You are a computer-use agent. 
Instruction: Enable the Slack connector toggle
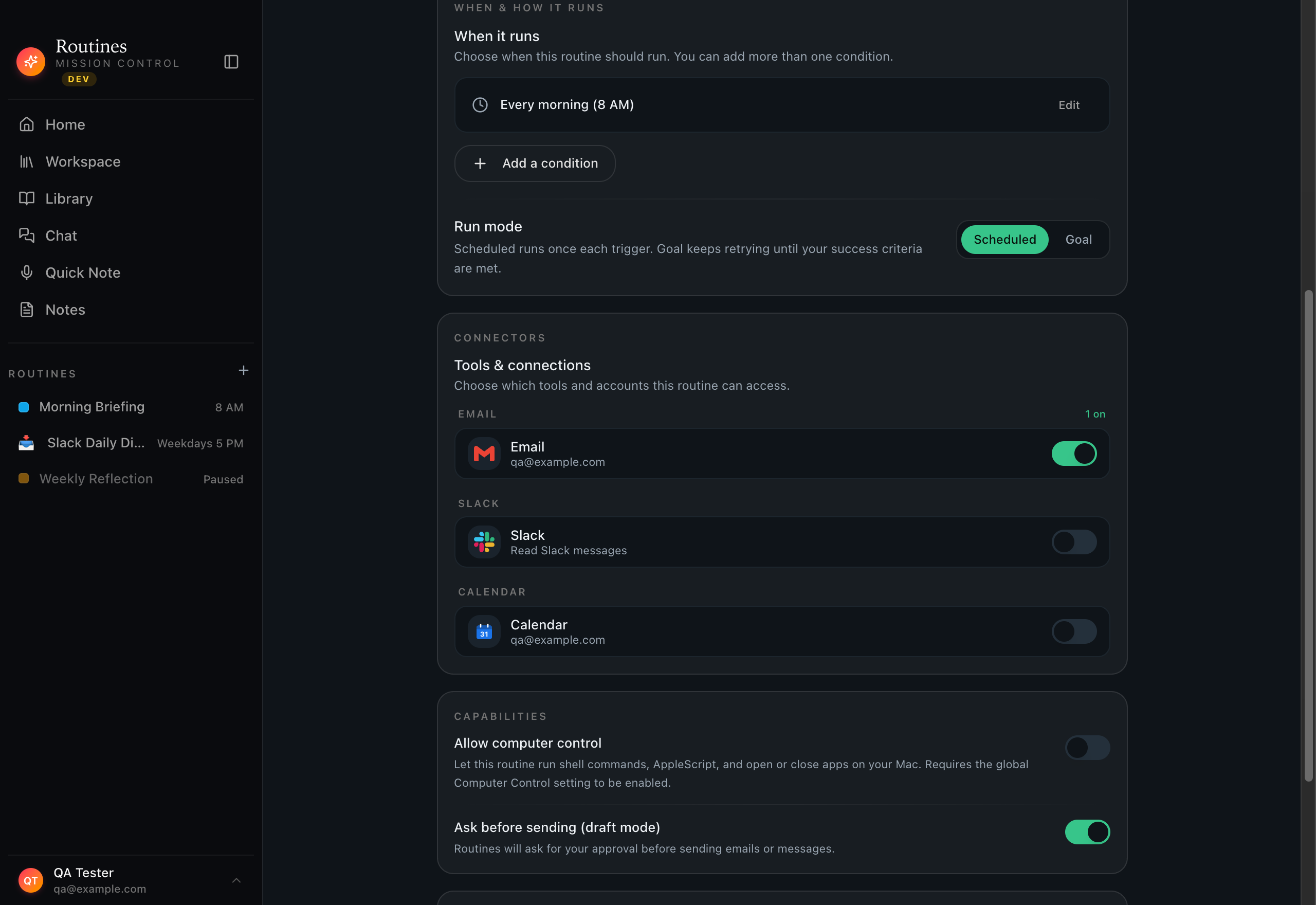click(1074, 542)
